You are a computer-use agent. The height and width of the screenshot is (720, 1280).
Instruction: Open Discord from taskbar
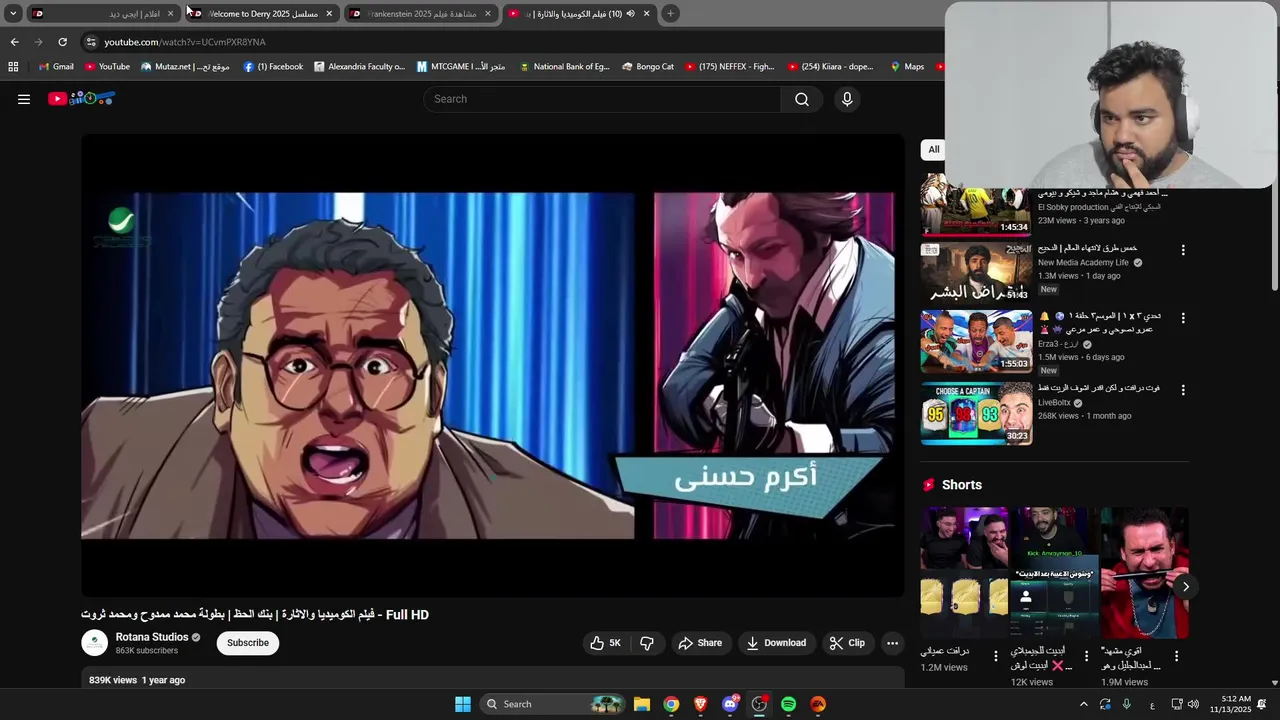click(730, 704)
